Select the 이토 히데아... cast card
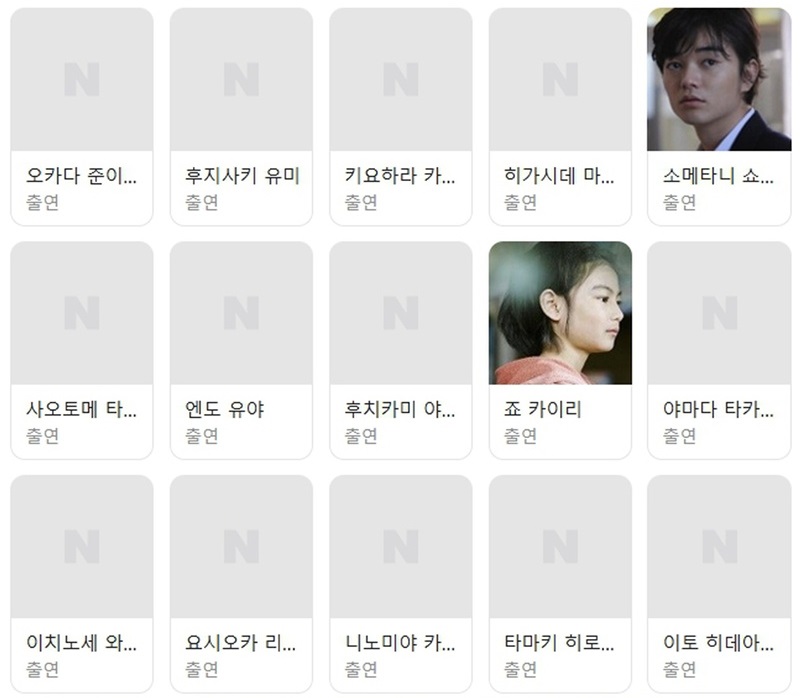This screenshot has height=698, width=800. (719, 584)
